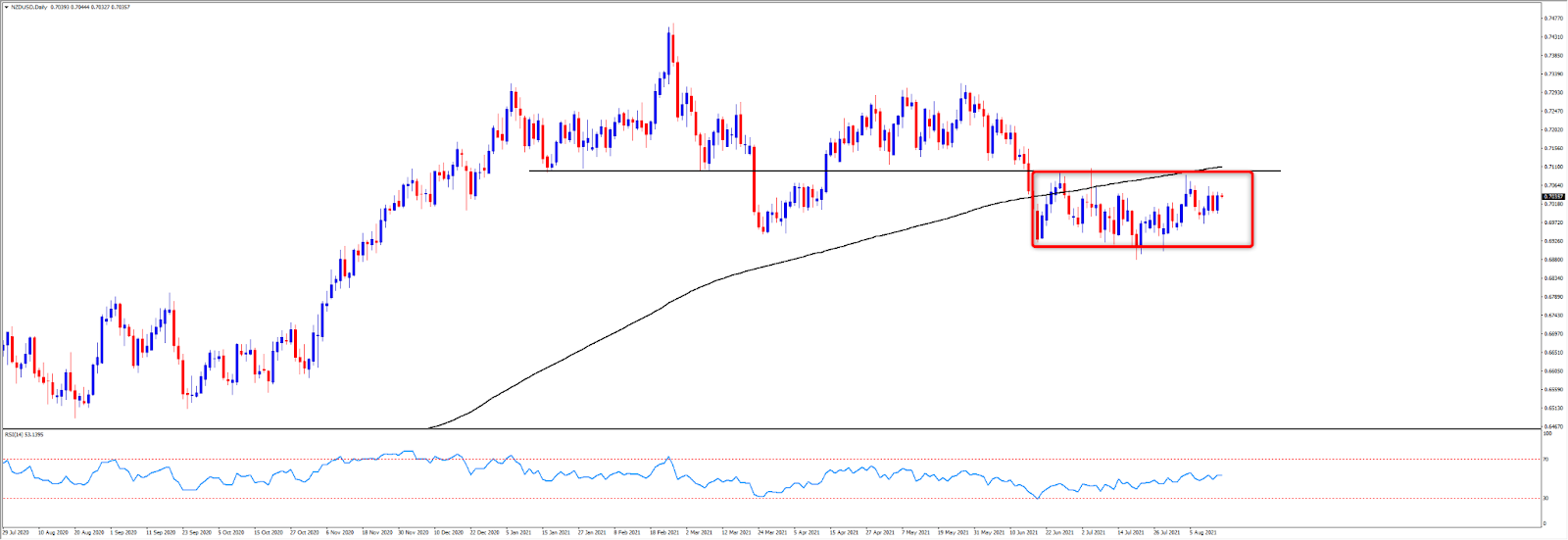Click the 0.64670 price axis label
Viewport: 1568px width, 540px height.
click(x=1553, y=426)
